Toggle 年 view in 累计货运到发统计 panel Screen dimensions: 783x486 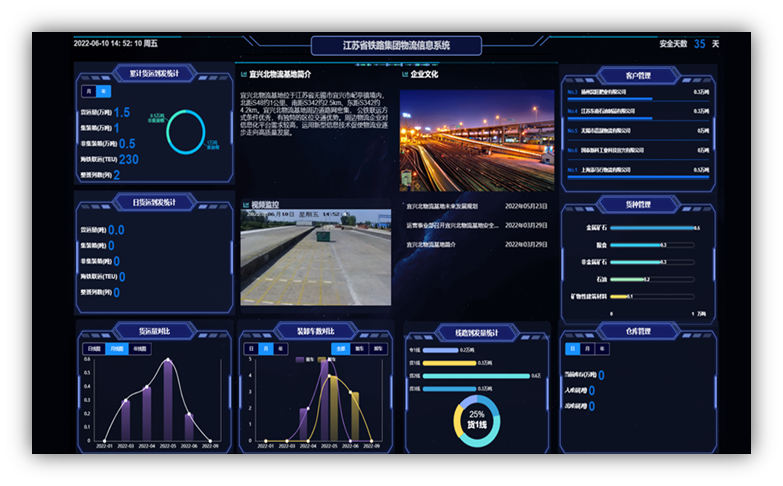coord(105,90)
